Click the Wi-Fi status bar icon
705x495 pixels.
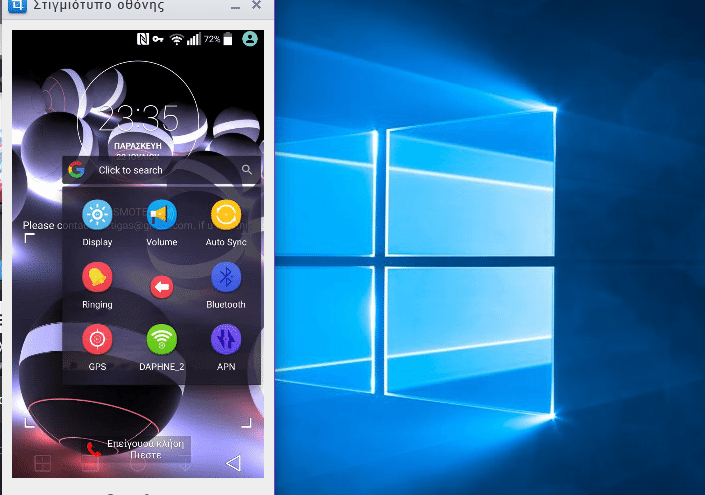[177, 40]
